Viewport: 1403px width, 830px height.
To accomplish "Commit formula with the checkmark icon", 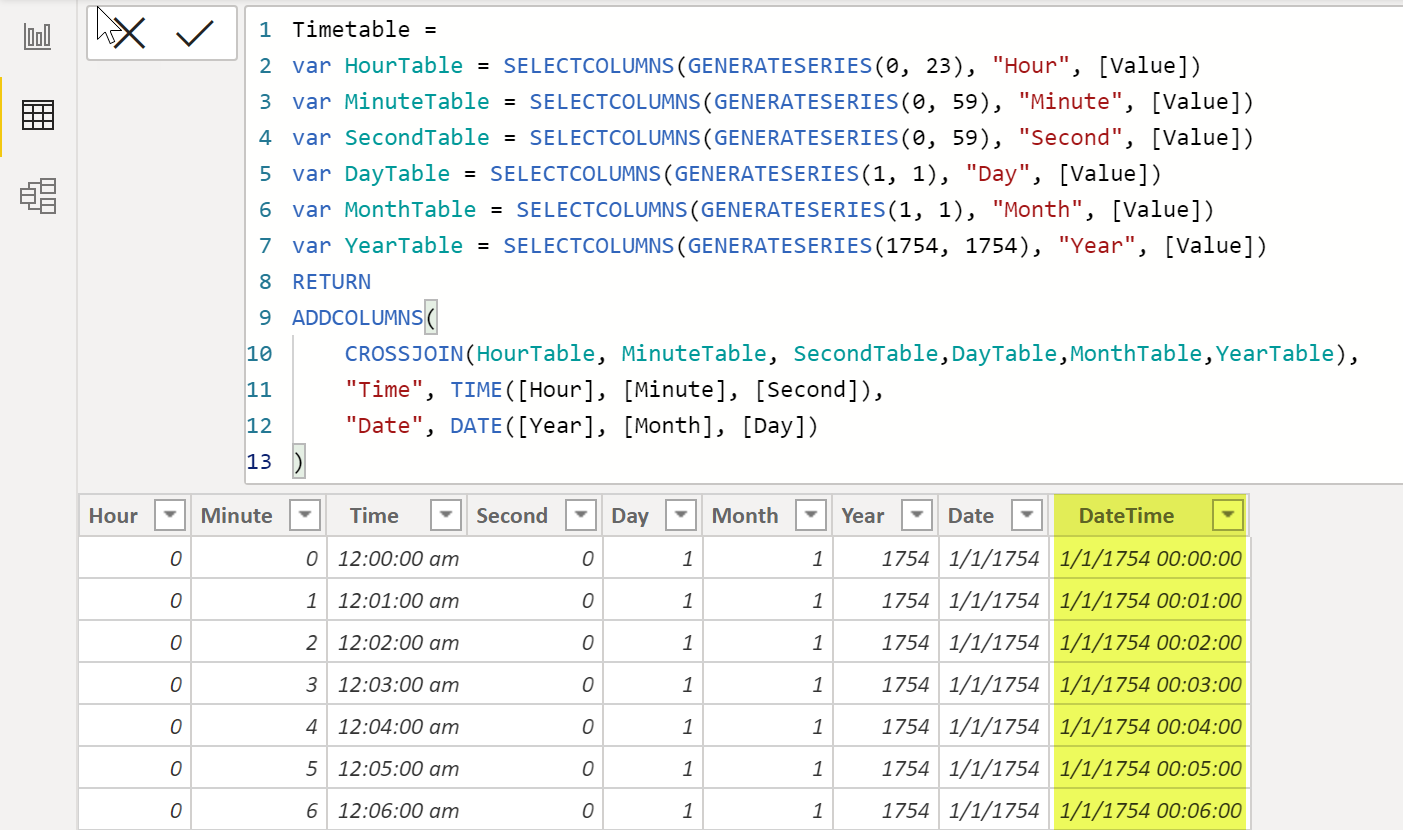I will tap(195, 34).
